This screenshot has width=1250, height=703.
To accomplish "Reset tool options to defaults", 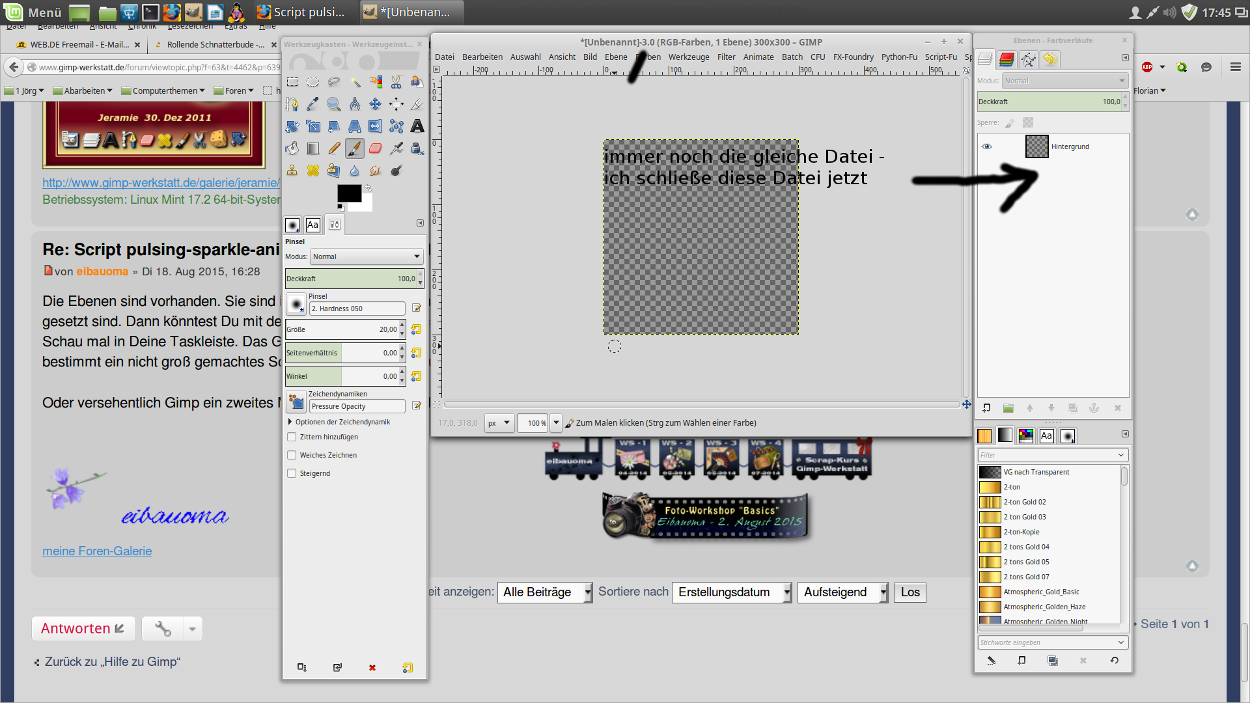I will 407,666.
